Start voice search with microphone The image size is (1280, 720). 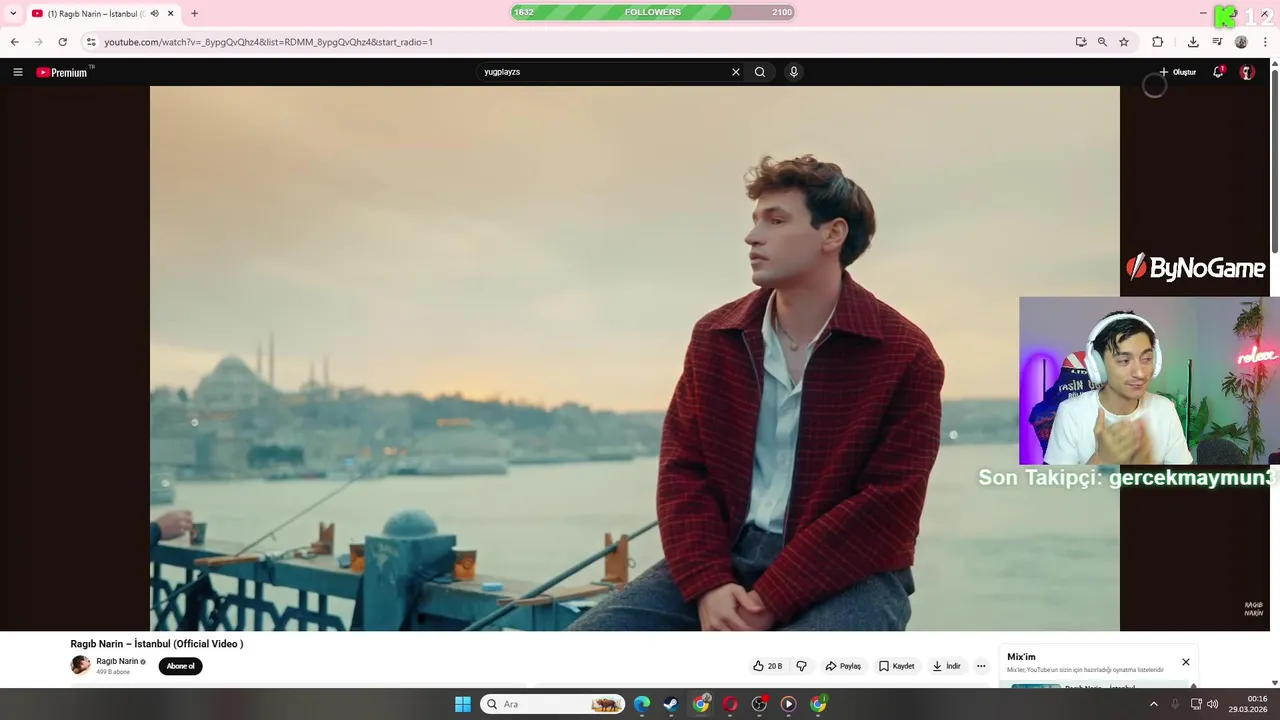tap(793, 72)
